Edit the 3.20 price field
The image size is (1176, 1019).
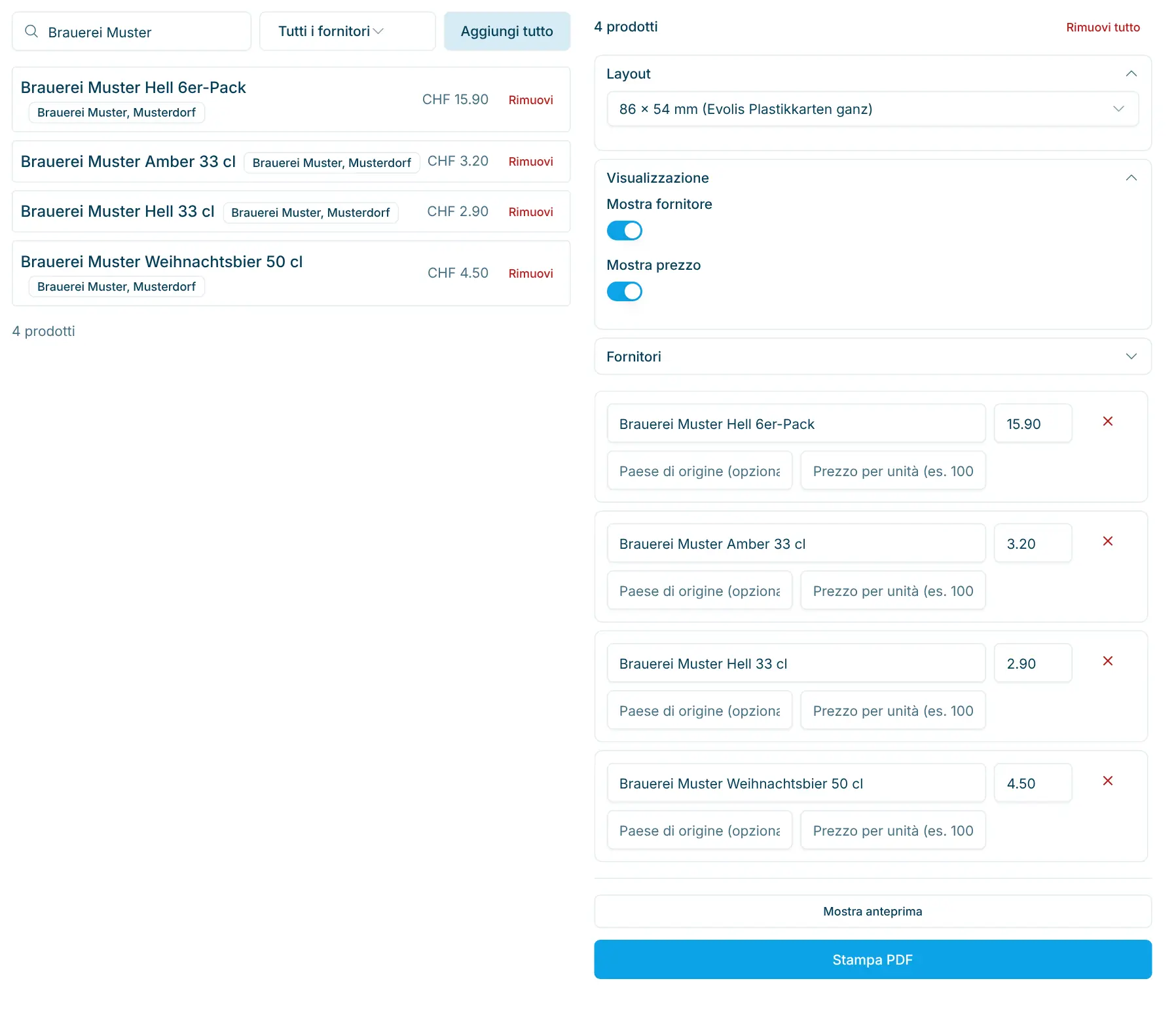tap(1033, 544)
